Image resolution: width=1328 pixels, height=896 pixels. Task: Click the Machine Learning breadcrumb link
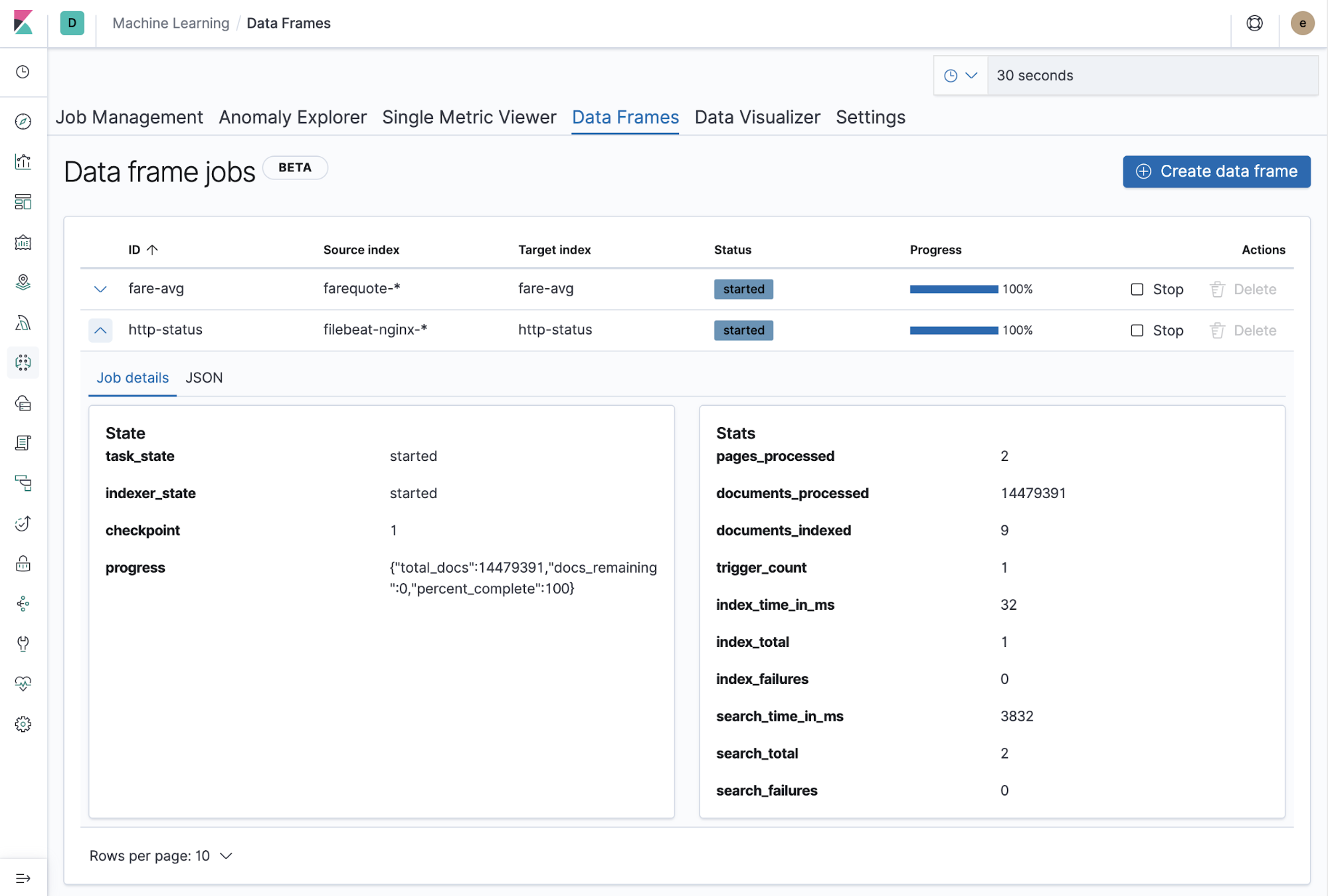171,23
